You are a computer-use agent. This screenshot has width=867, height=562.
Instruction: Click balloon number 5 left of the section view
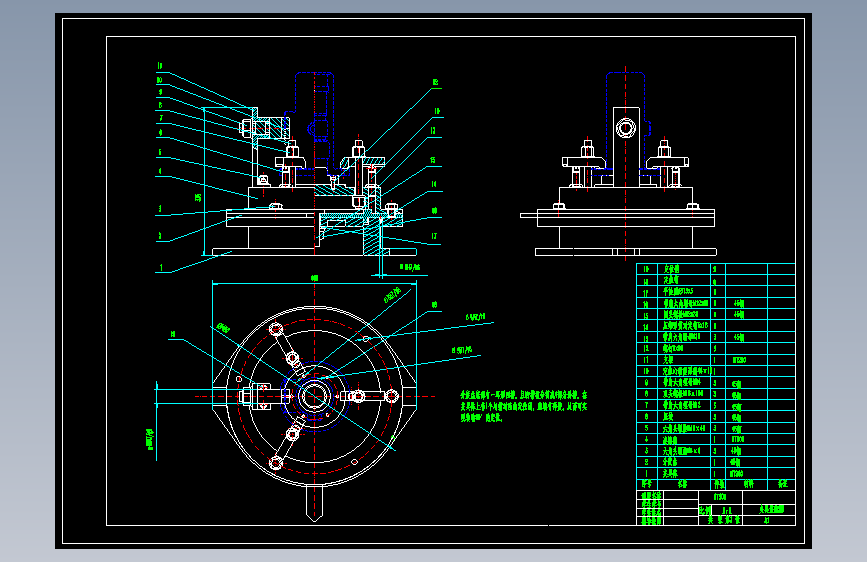(160, 153)
